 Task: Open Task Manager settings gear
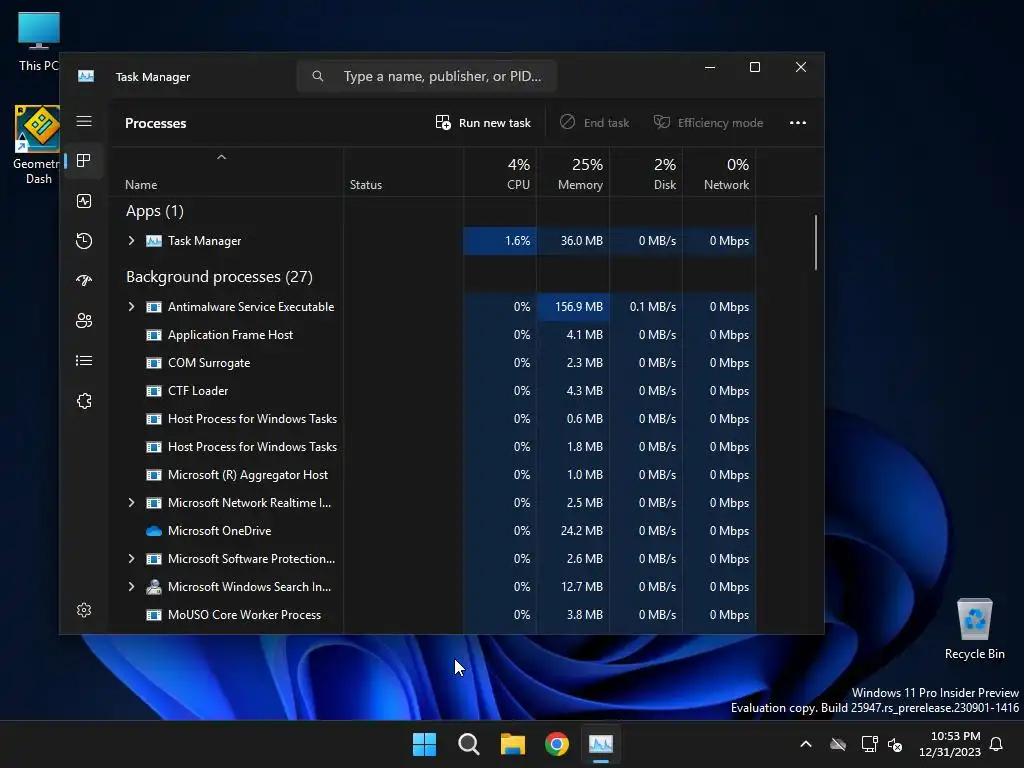pyautogui.click(x=84, y=610)
